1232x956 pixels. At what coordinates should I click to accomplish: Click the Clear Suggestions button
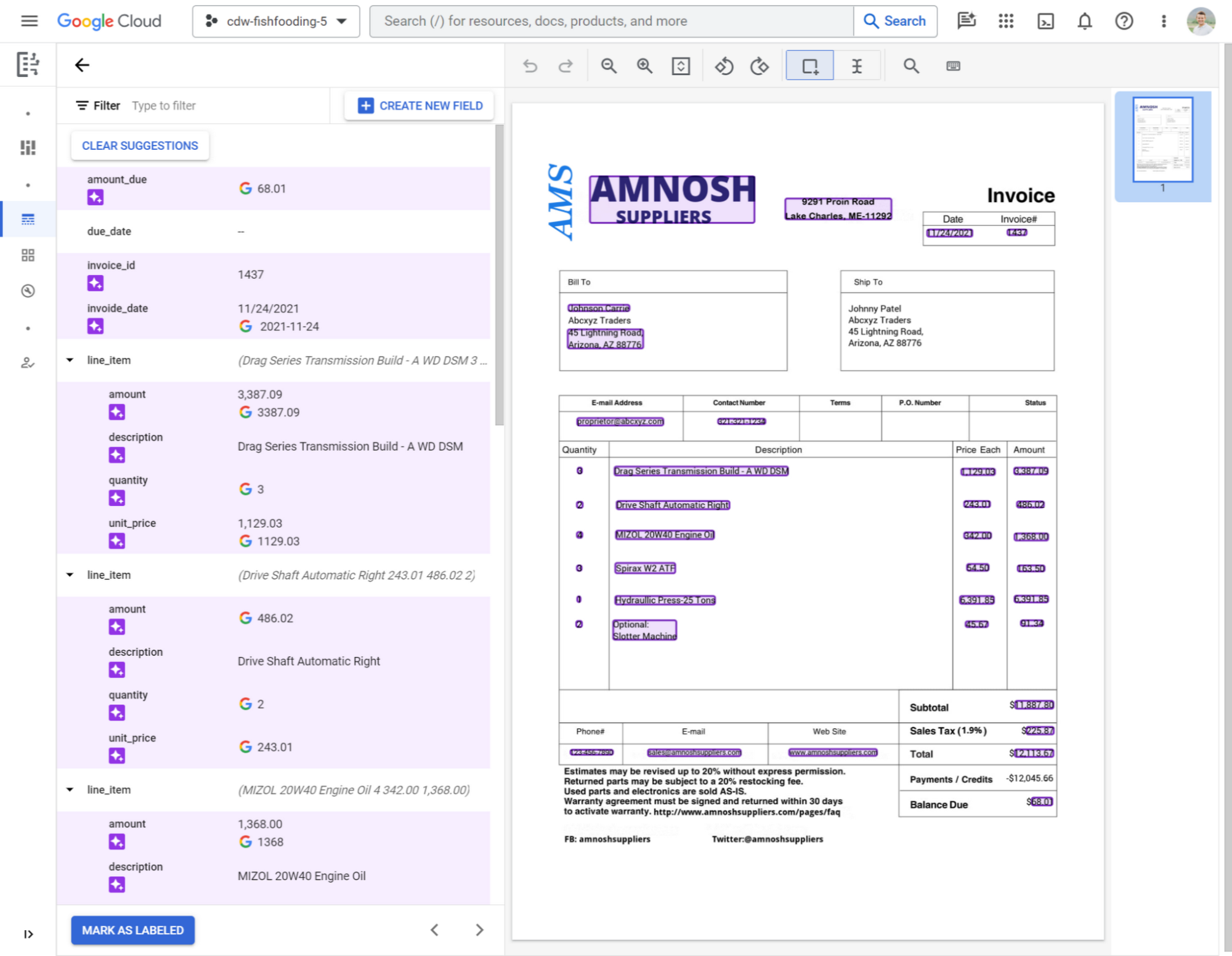tap(140, 146)
